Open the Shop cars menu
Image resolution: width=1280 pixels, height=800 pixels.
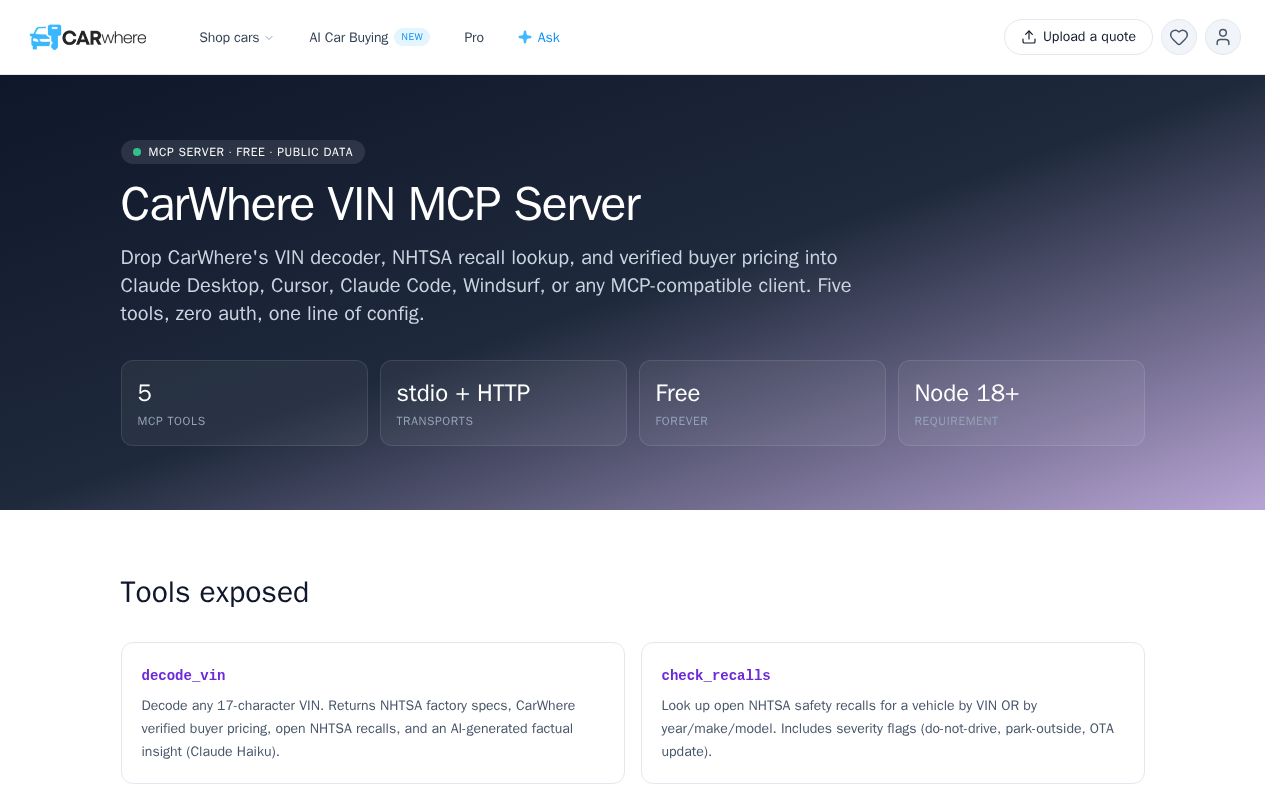tap(236, 37)
